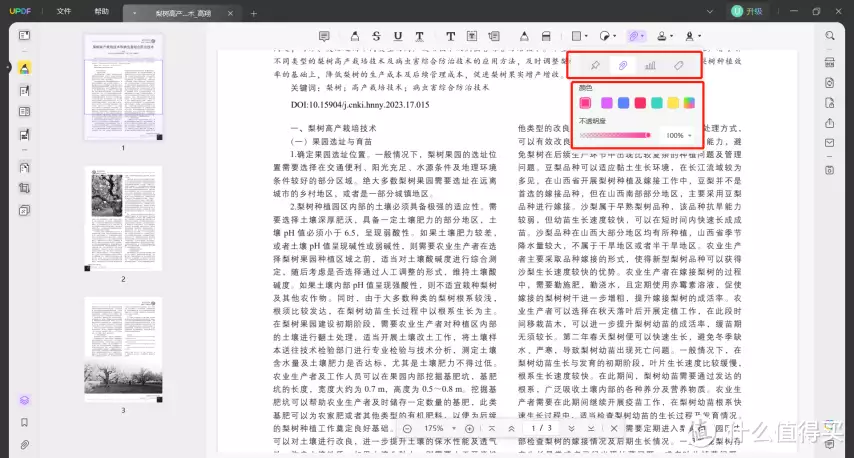Open the 文件 menu

64,11
